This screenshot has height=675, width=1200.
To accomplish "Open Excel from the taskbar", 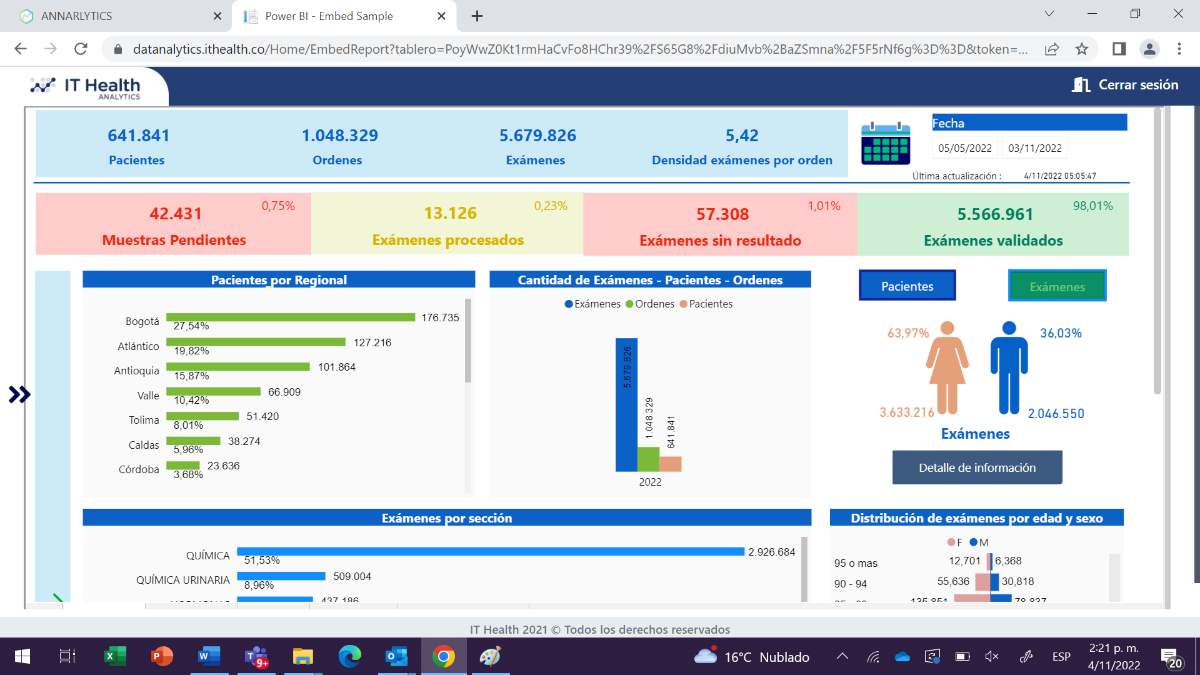I will pyautogui.click(x=115, y=656).
